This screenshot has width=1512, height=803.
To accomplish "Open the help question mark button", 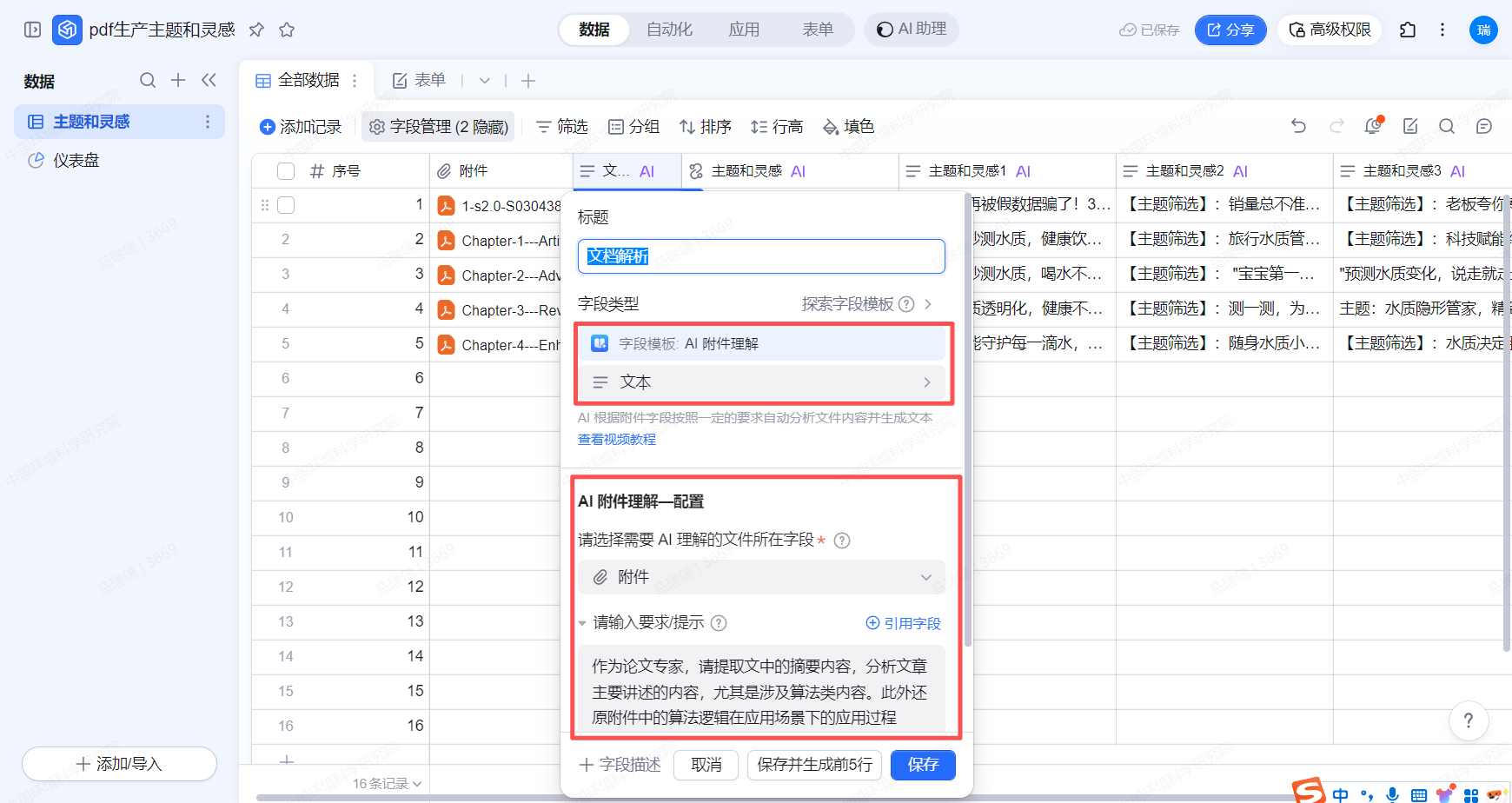I will pyautogui.click(x=1469, y=720).
